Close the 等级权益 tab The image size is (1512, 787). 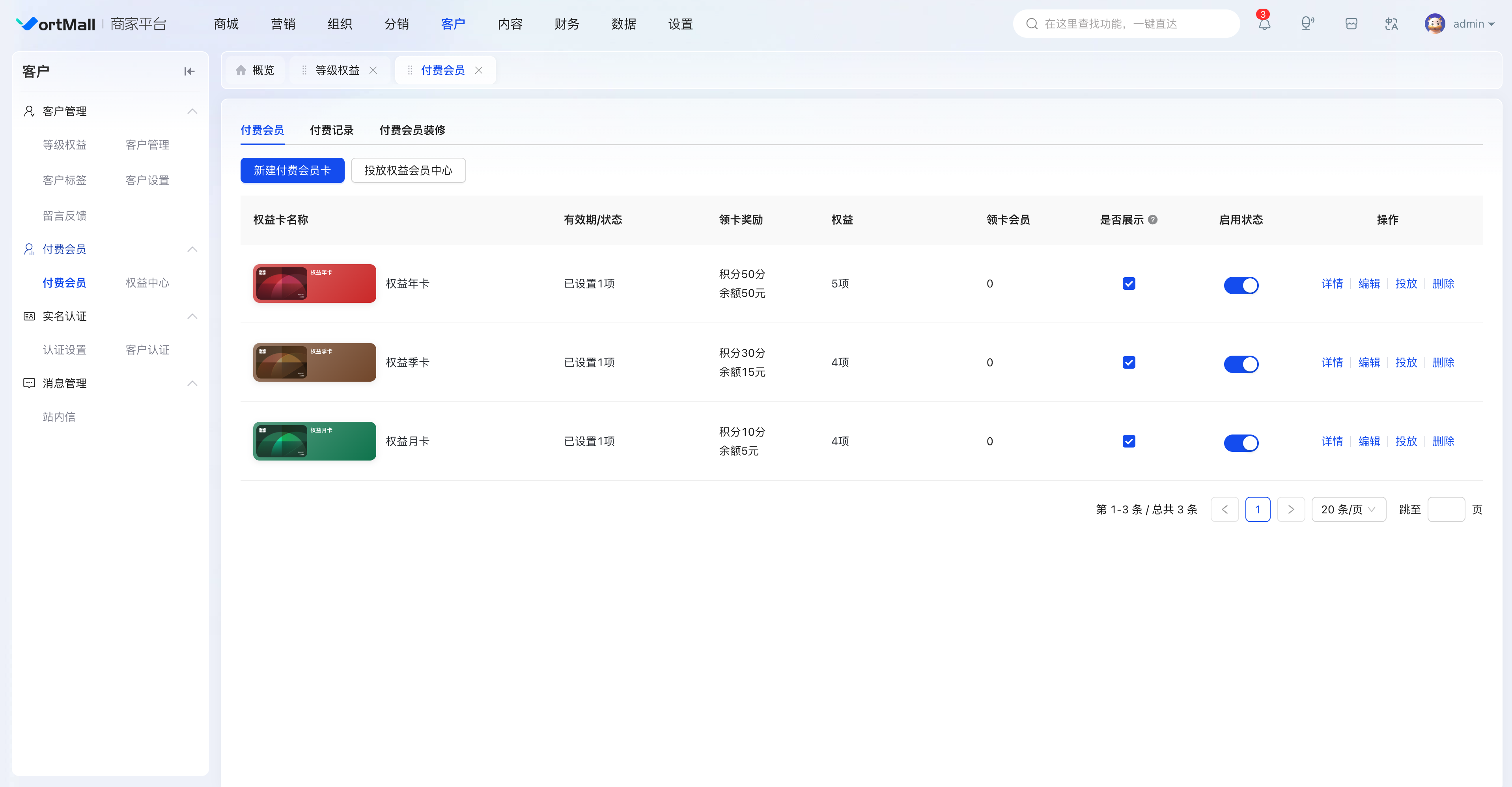(373, 70)
